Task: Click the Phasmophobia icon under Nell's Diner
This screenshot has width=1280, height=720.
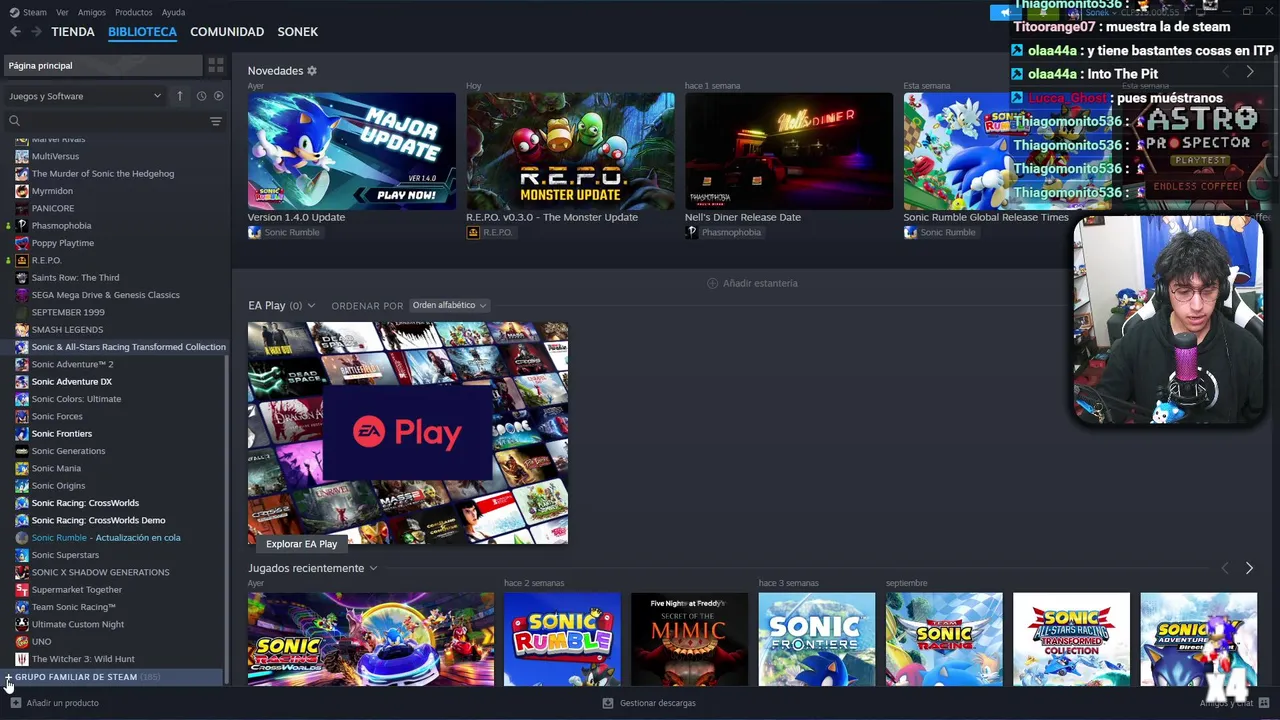Action: [x=691, y=232]
